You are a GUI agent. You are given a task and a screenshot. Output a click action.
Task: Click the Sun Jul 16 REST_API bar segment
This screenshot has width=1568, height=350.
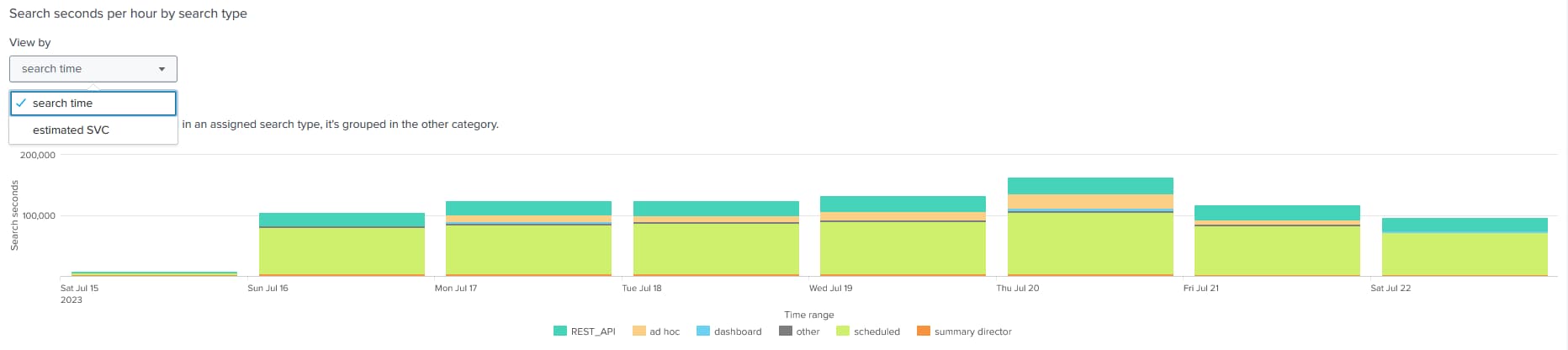pyautogui.click(x=342, y=220)
